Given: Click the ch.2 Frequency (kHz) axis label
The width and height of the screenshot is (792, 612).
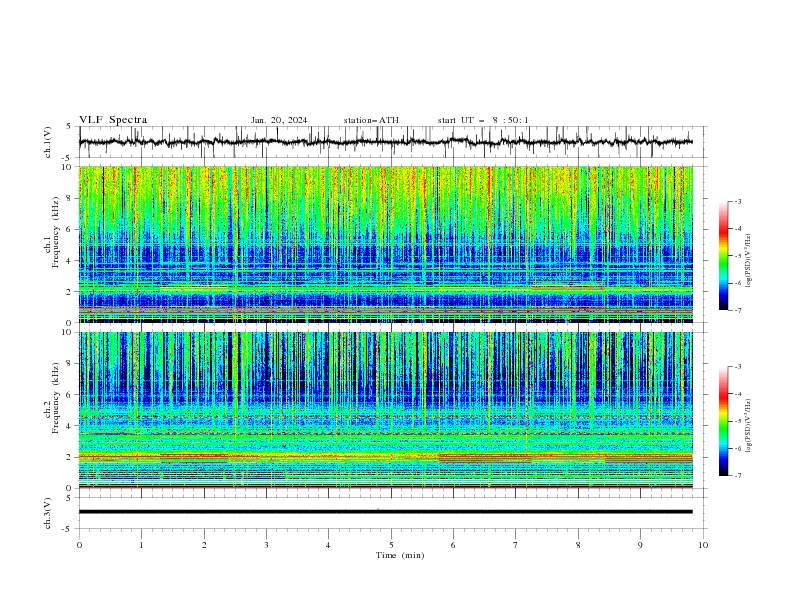Looking at the screenshot, I should click(52, 398).
